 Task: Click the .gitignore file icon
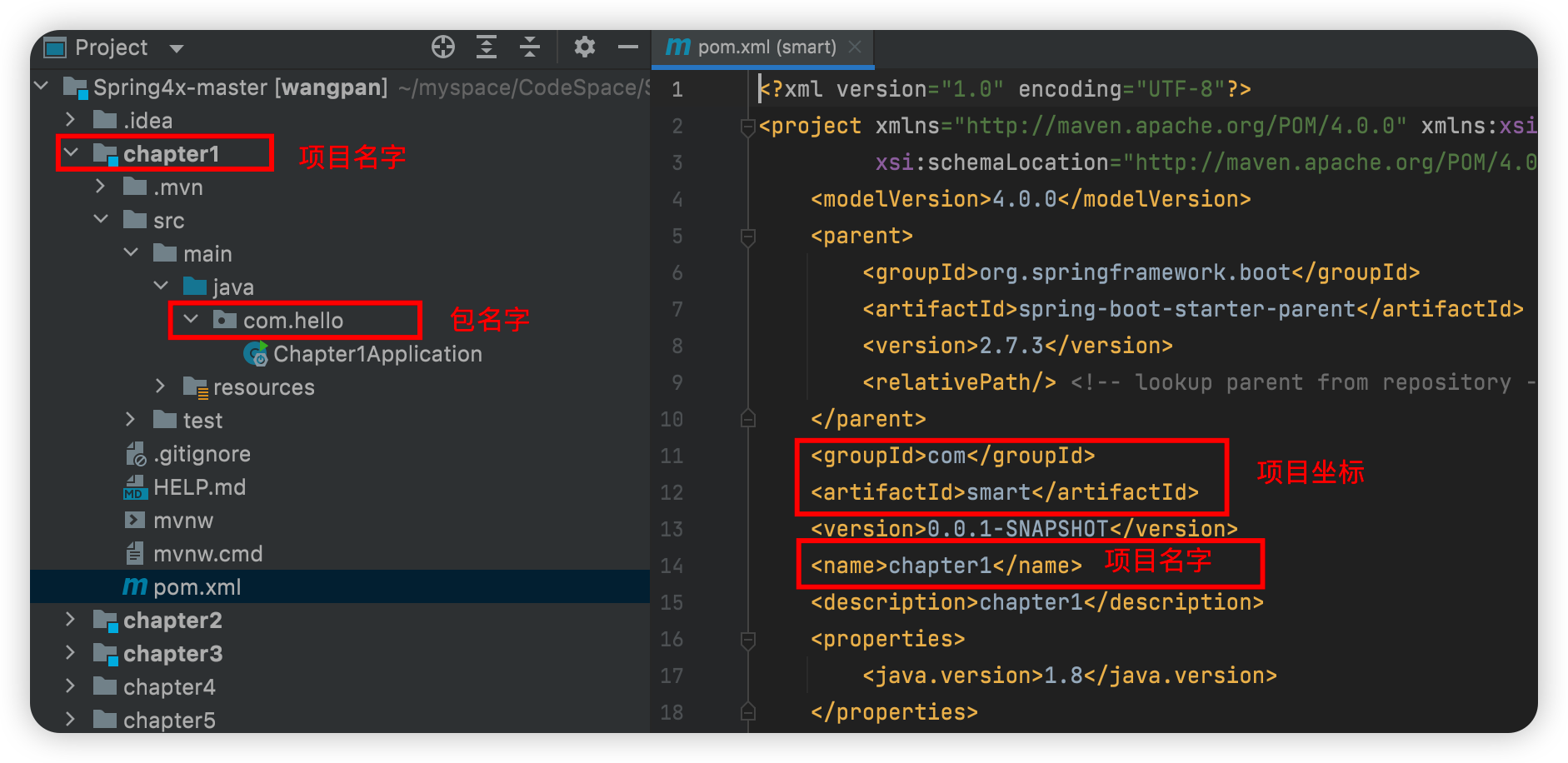135,454
